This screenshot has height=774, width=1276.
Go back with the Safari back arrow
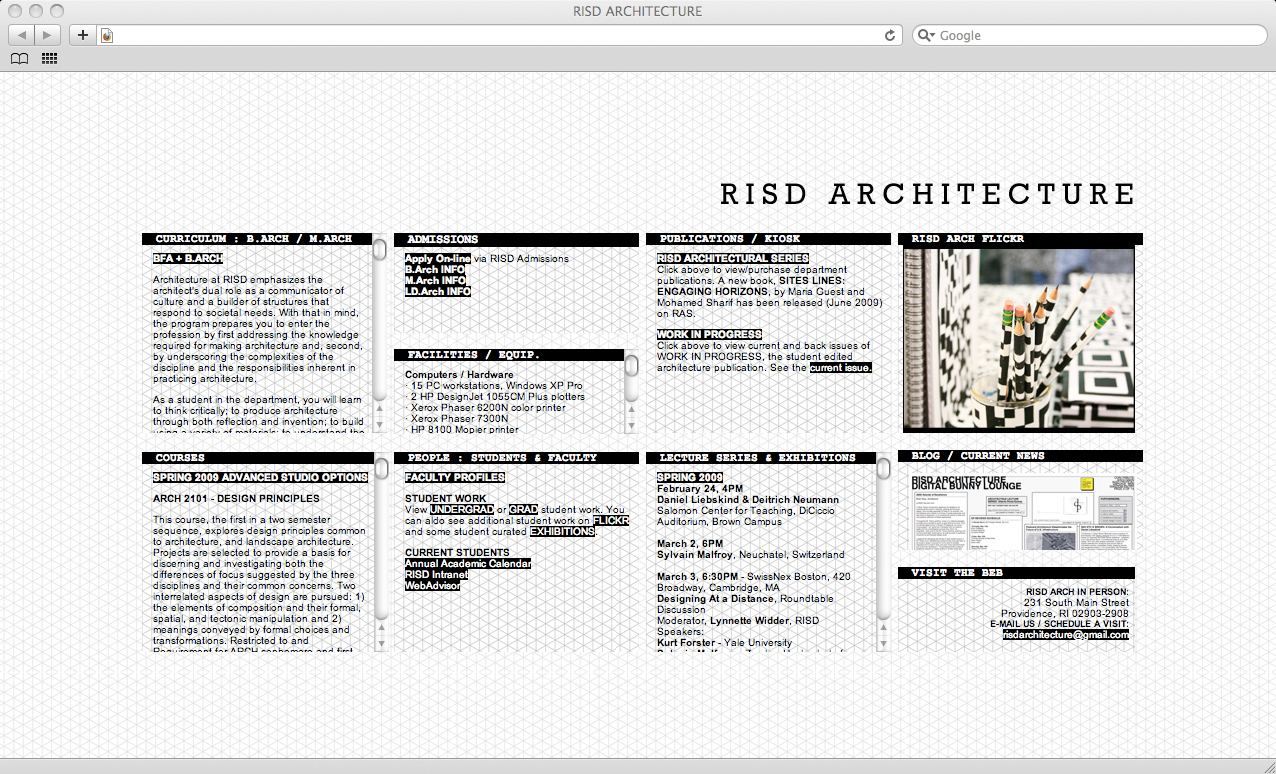coord(22,35)
